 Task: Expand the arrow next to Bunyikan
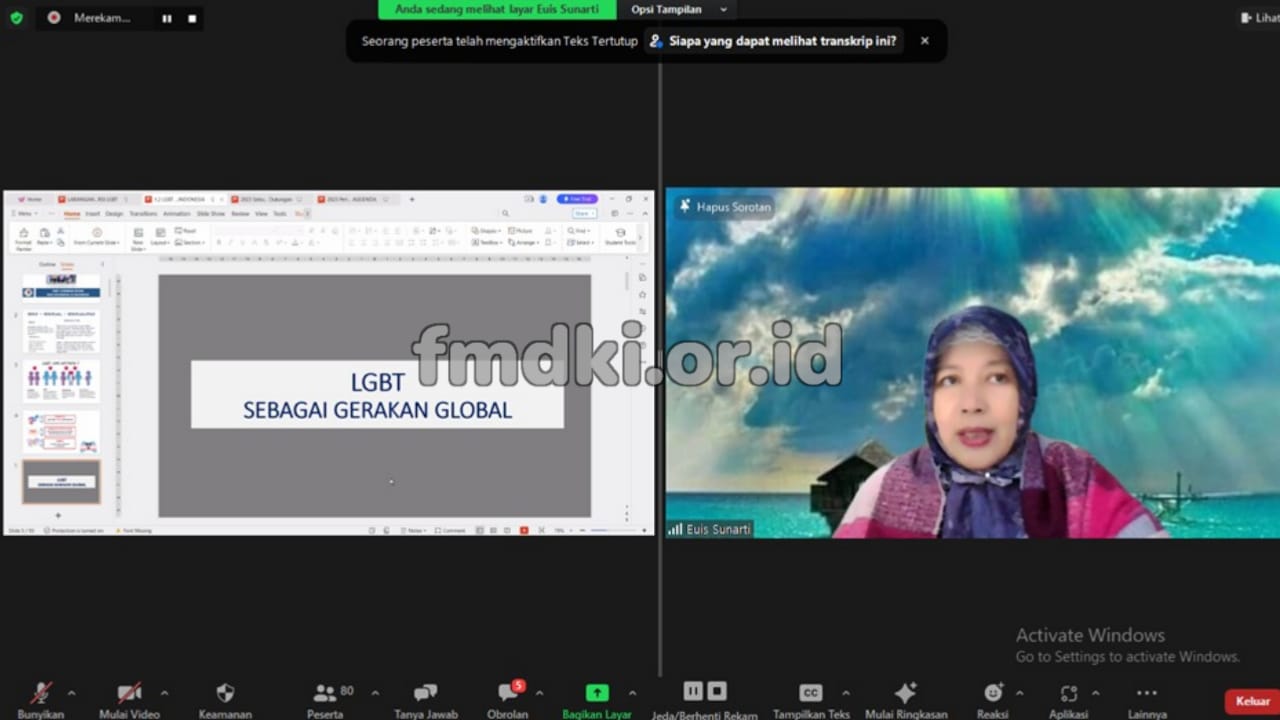point(71,692)
